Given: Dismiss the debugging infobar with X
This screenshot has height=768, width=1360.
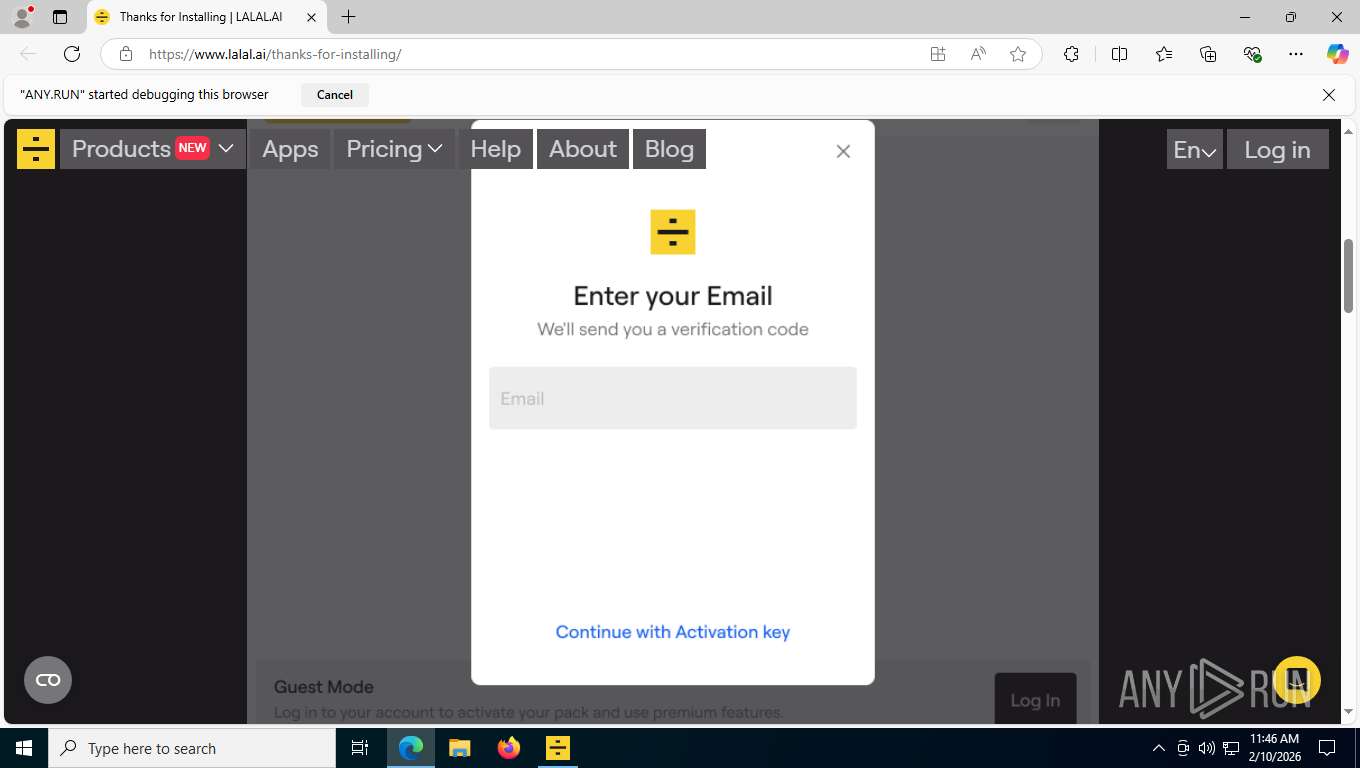Looking at the screenshot, I should 1329,95.
